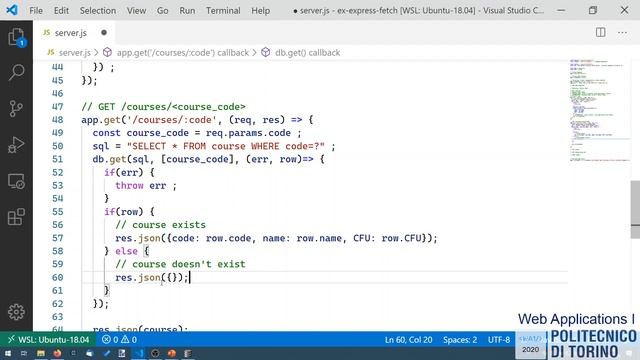Click the vertical editor scrollbar thumb

click(x=635, y=209)
